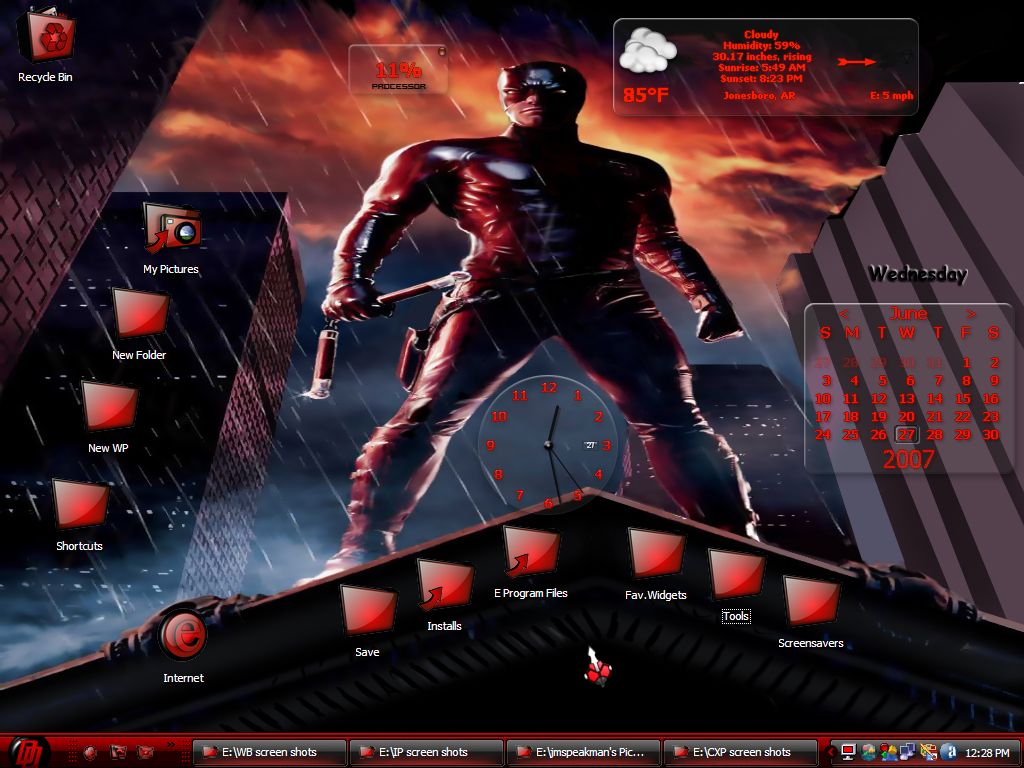
Task: Click the Daredevil DD Start button
Action: click(27, 751)
